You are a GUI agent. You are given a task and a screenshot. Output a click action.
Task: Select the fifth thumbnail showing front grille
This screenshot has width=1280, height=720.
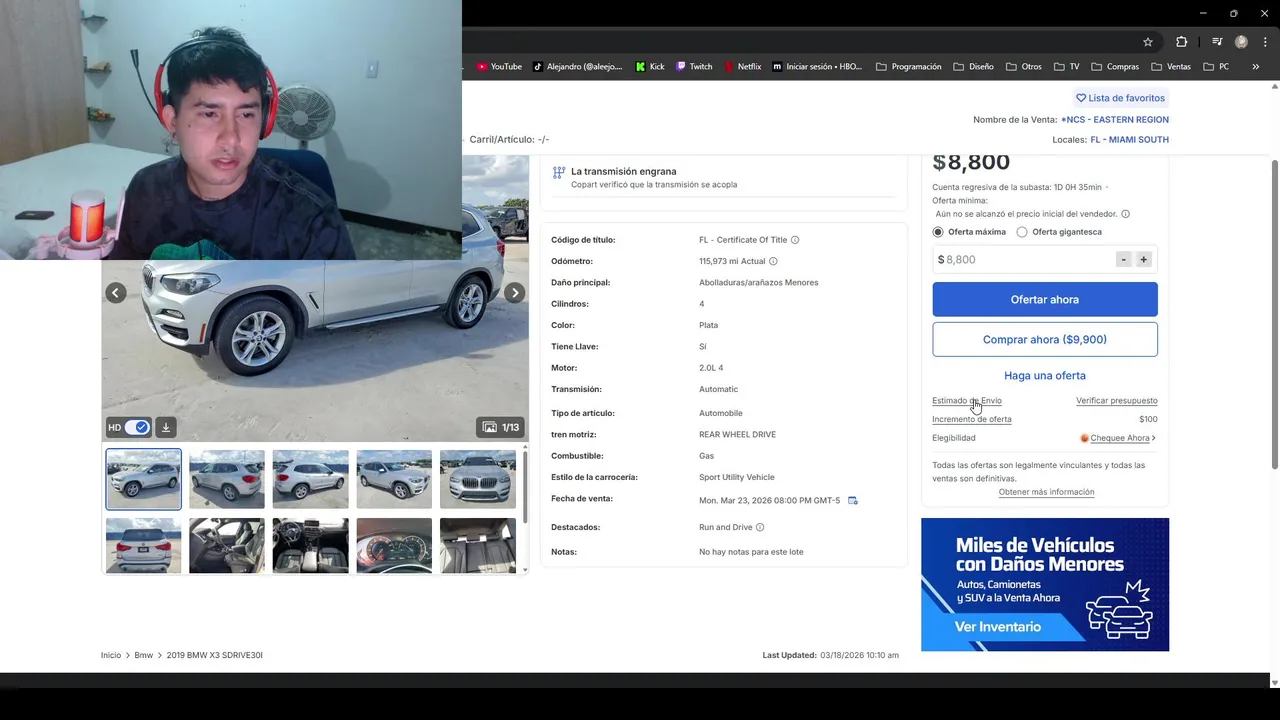(478, 479)
